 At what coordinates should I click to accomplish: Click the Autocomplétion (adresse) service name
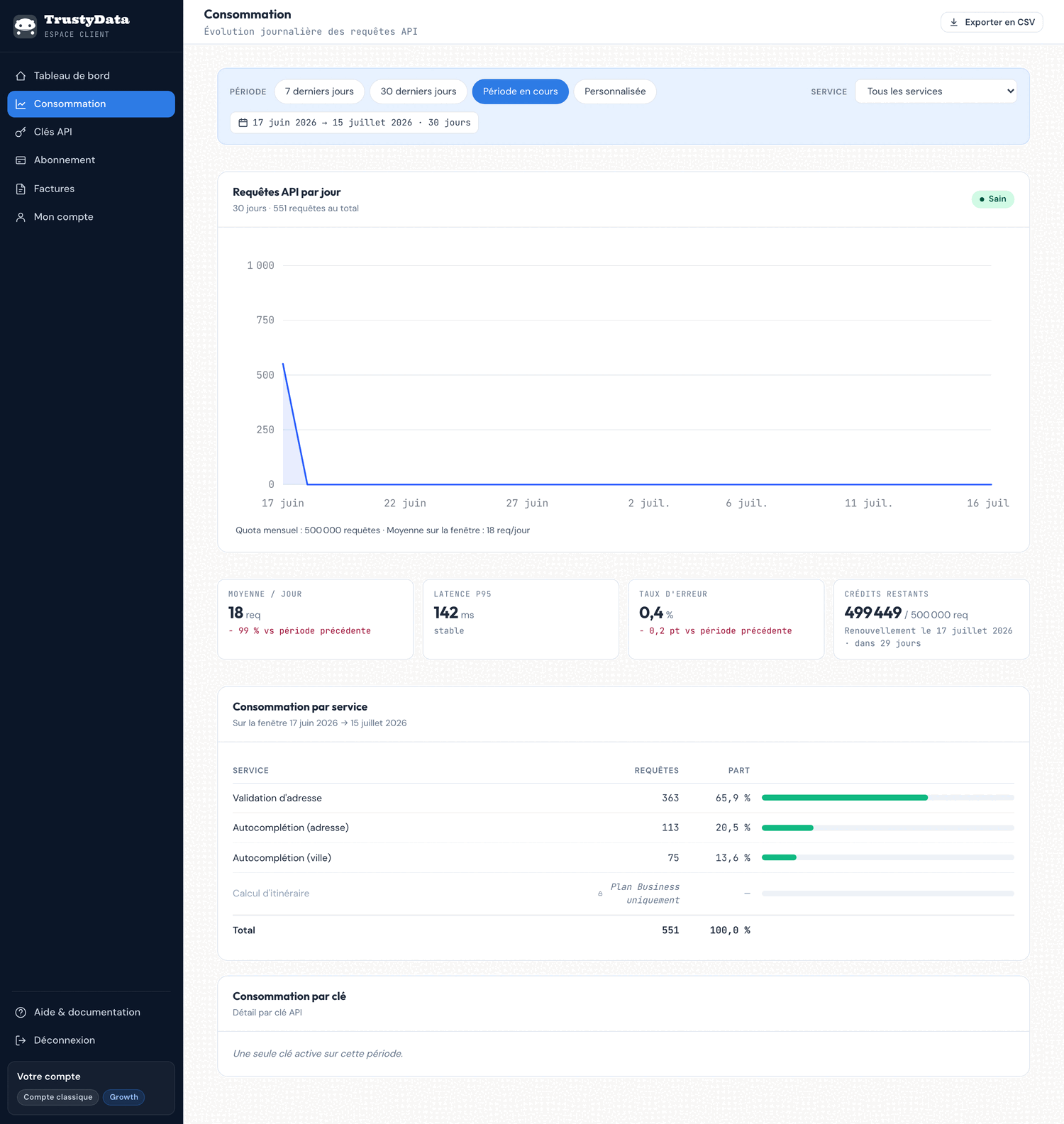tap(291, 828)
